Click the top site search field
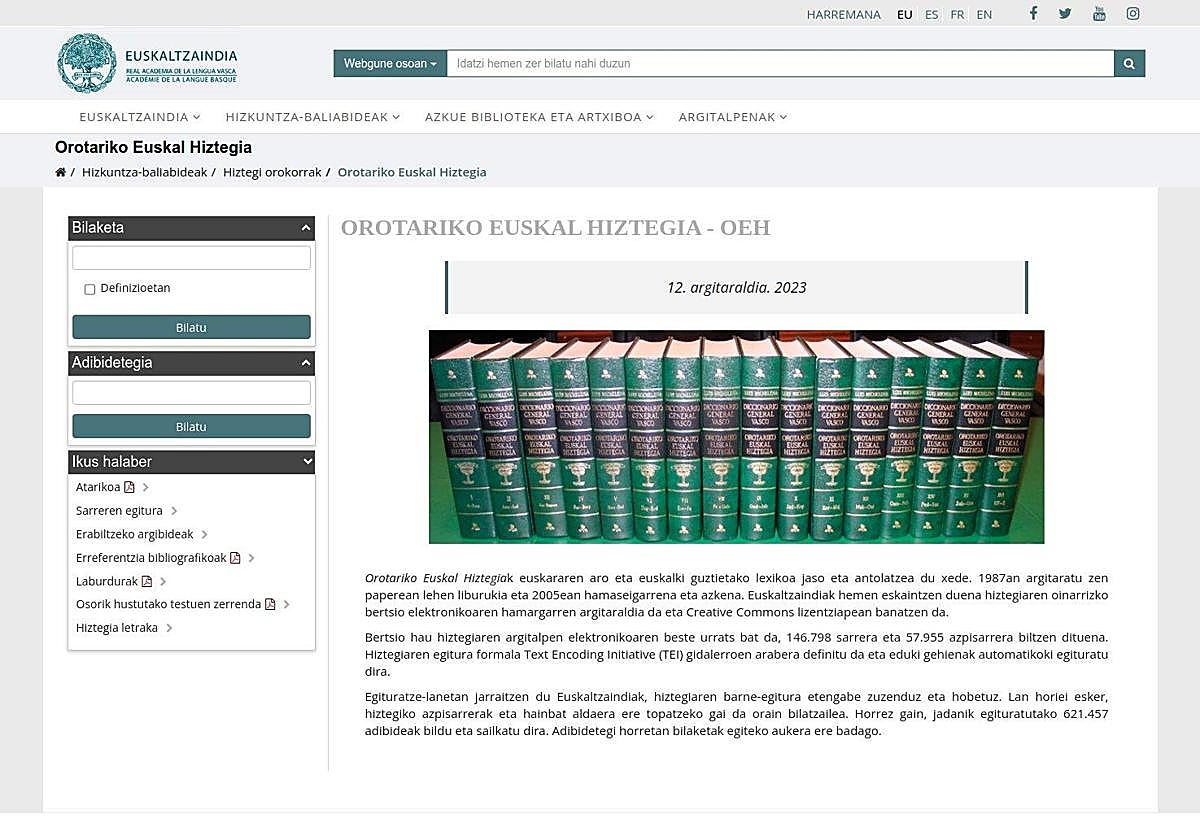Viewport: 1200px width, 840px height. click(780, 64)
